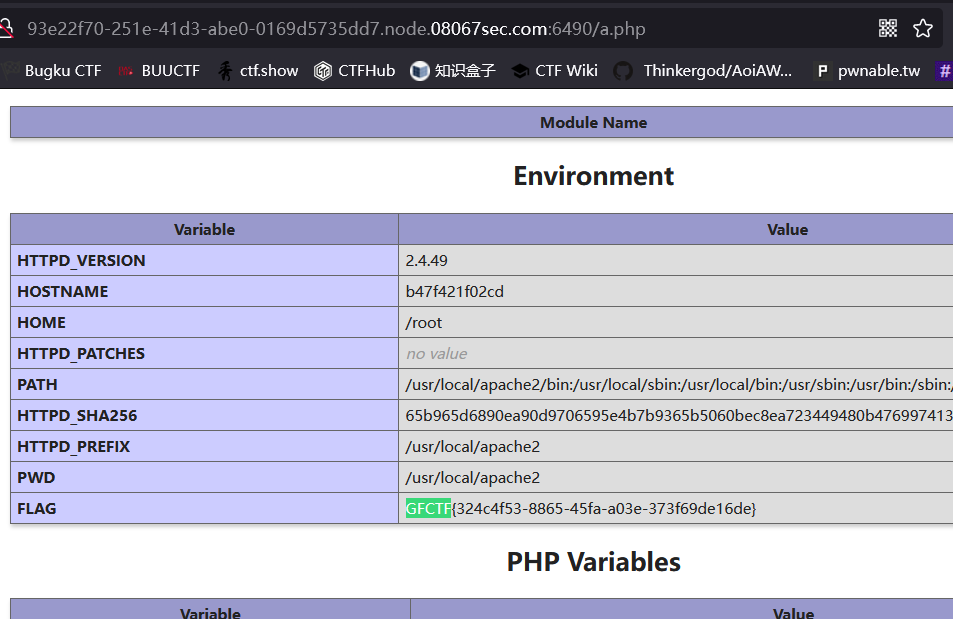Click the purple hash bookmark icon
Image resolution: width=953 pixels, height=619 pixels.
tap(944, 71)
